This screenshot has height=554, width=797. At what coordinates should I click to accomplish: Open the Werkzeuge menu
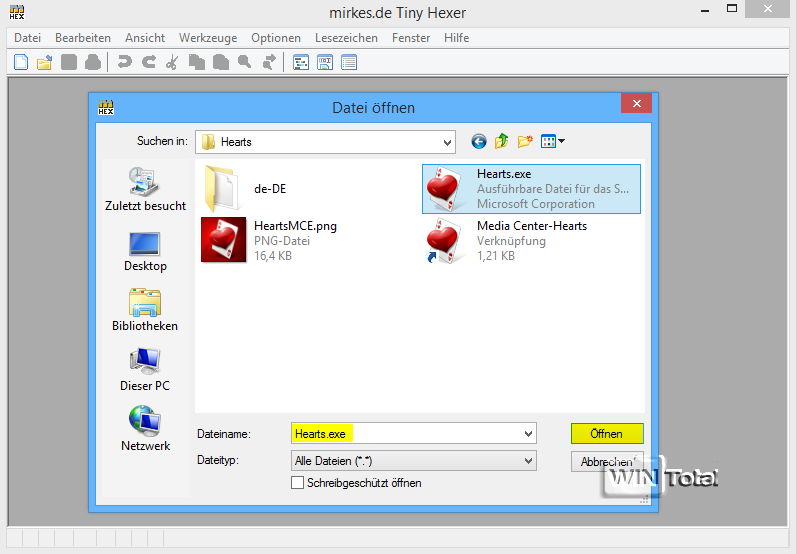pos(208,38)
